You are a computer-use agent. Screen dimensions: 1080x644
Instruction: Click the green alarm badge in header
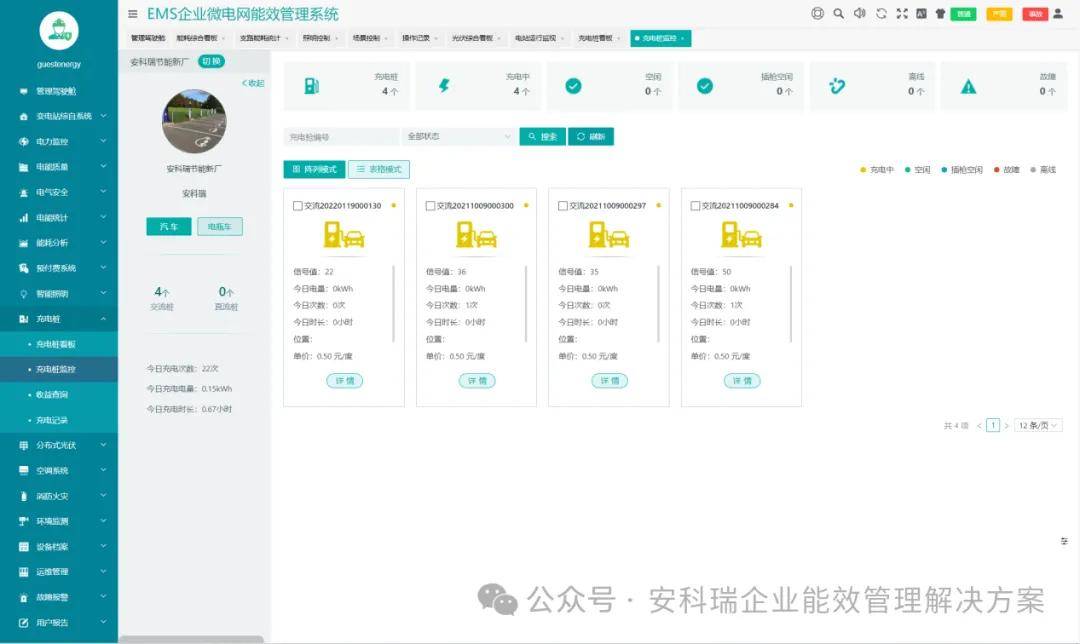[964, 14]
